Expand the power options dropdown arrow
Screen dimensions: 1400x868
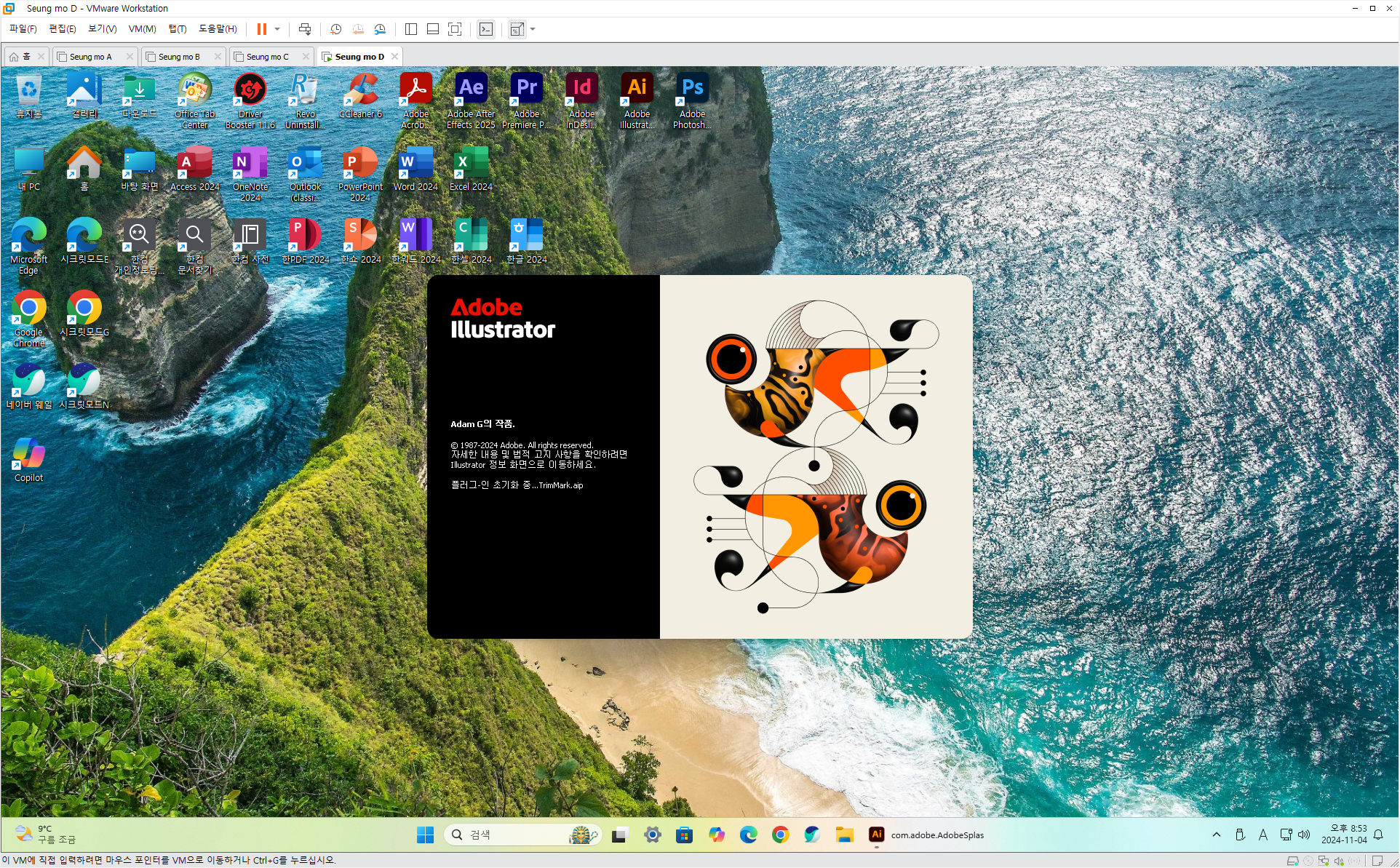pos(277,29)
